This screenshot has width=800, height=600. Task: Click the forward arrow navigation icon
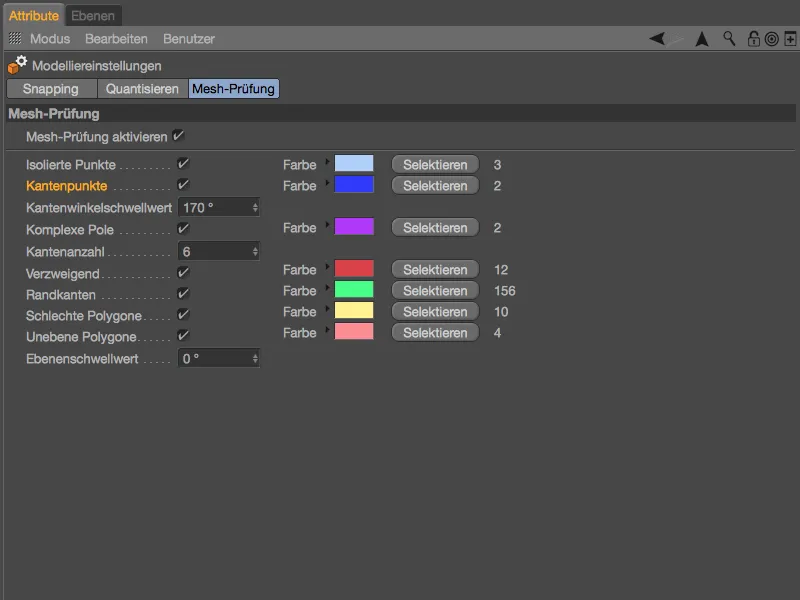(x=676, y=39)
